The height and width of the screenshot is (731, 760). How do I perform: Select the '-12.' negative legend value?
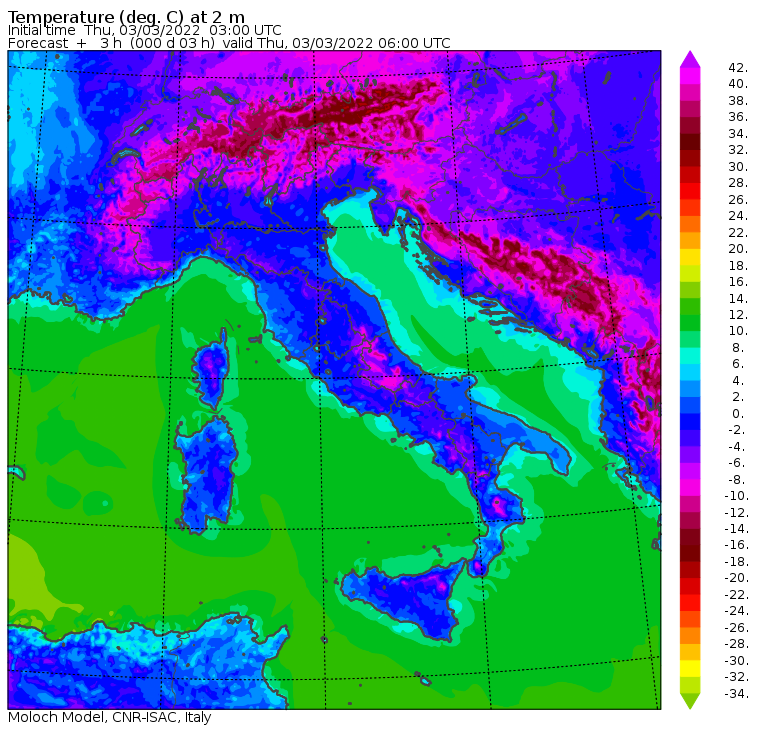tap(736, 512)
